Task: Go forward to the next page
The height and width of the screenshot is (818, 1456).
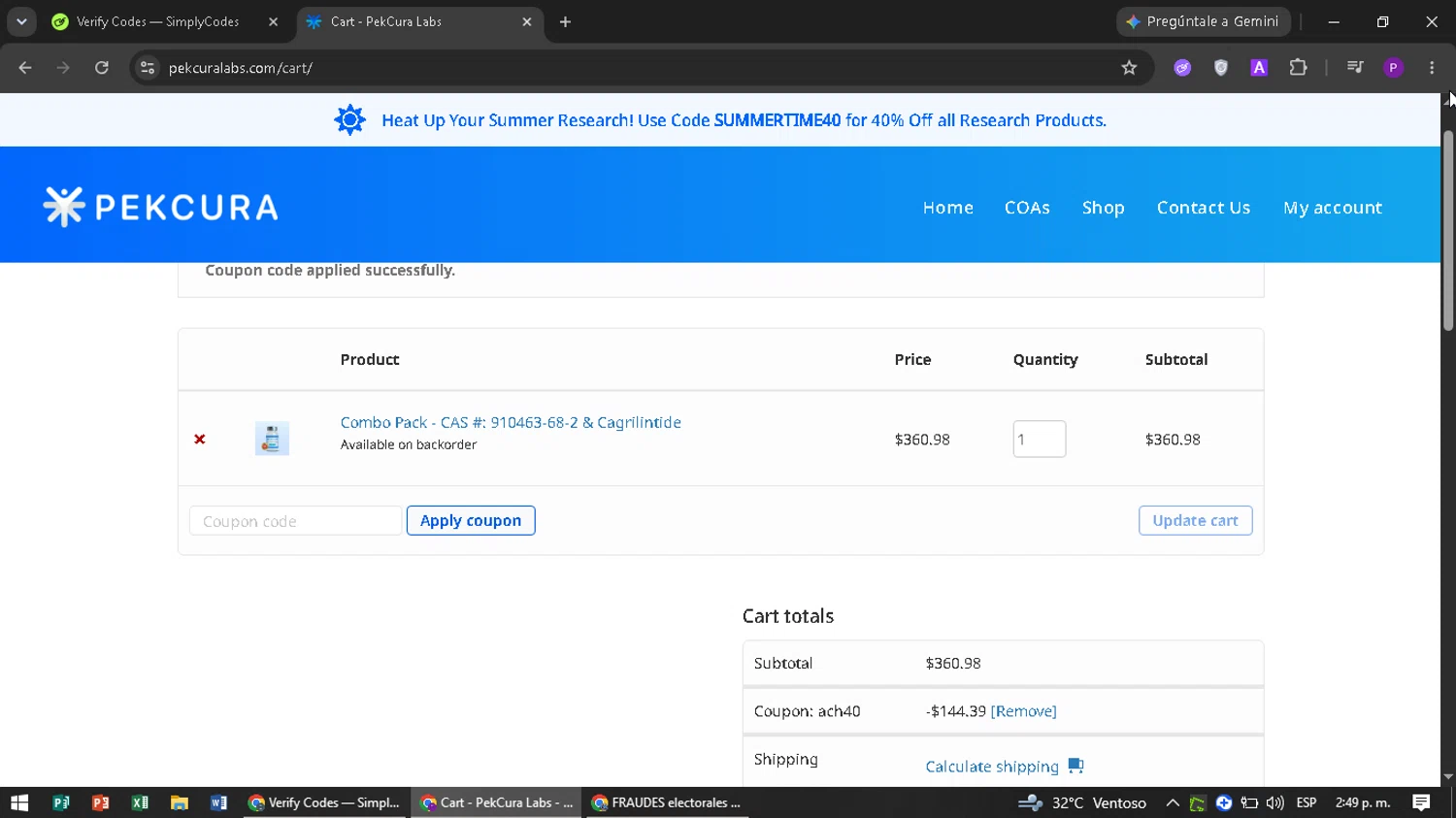Action: [x=63, y=68]
